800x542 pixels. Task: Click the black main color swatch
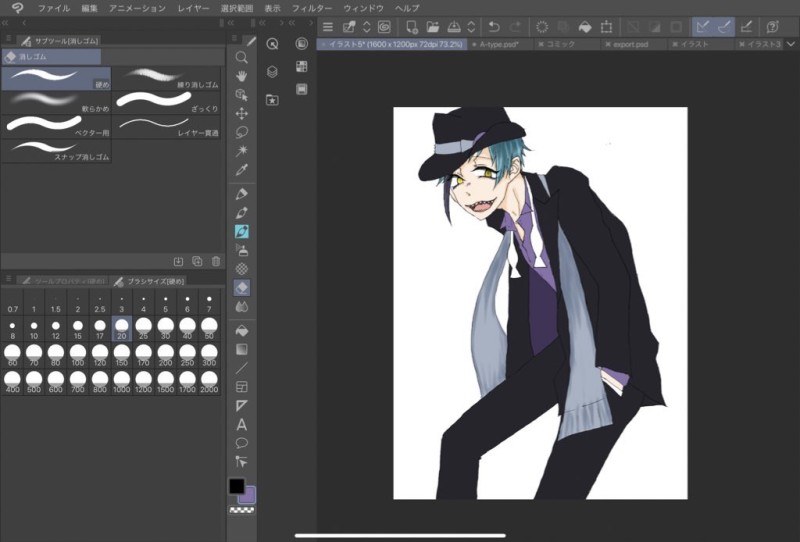pos(237,486)
